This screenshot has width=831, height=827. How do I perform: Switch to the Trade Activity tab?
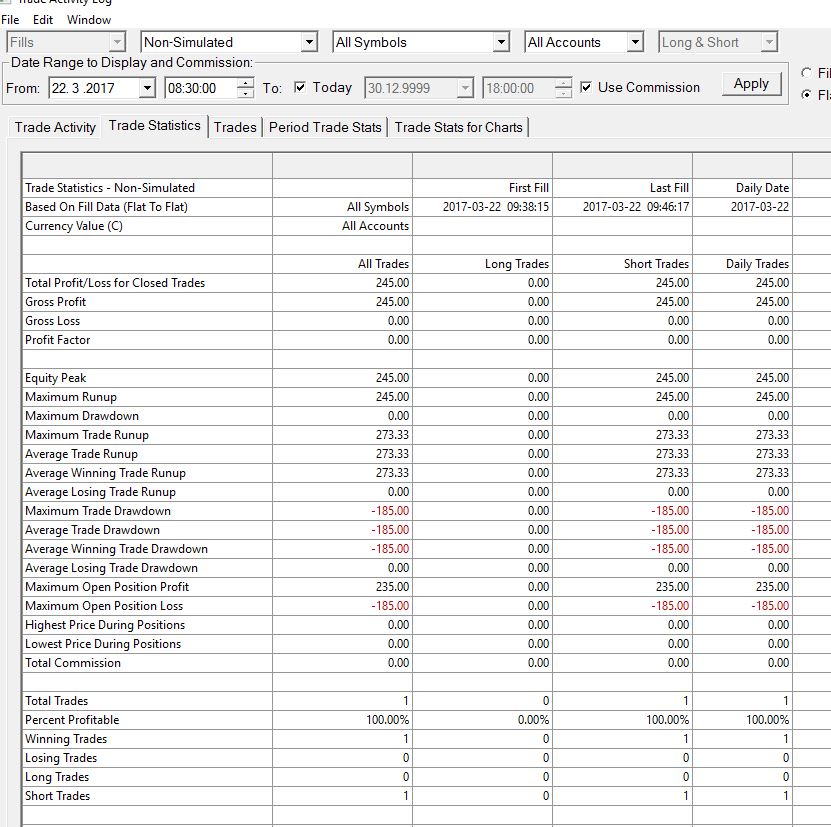coord(55,127)
